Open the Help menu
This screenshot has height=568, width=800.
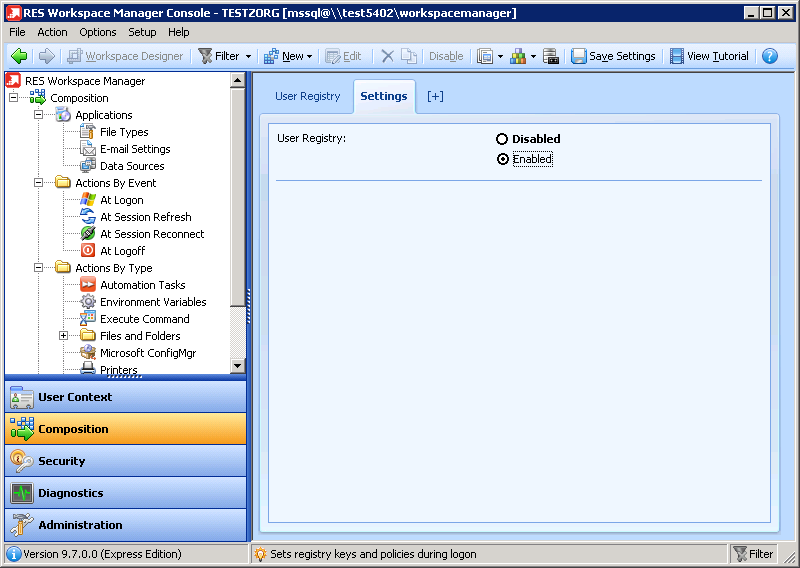[179, 32]
